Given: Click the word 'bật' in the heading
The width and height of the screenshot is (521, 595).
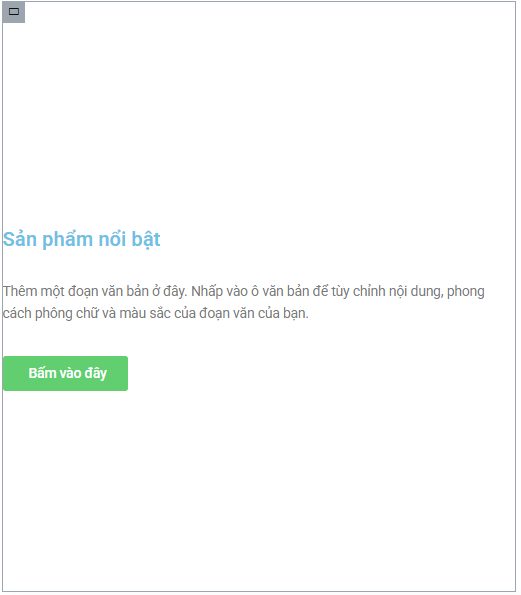Looking at the screenshot, I should point(146,240).
